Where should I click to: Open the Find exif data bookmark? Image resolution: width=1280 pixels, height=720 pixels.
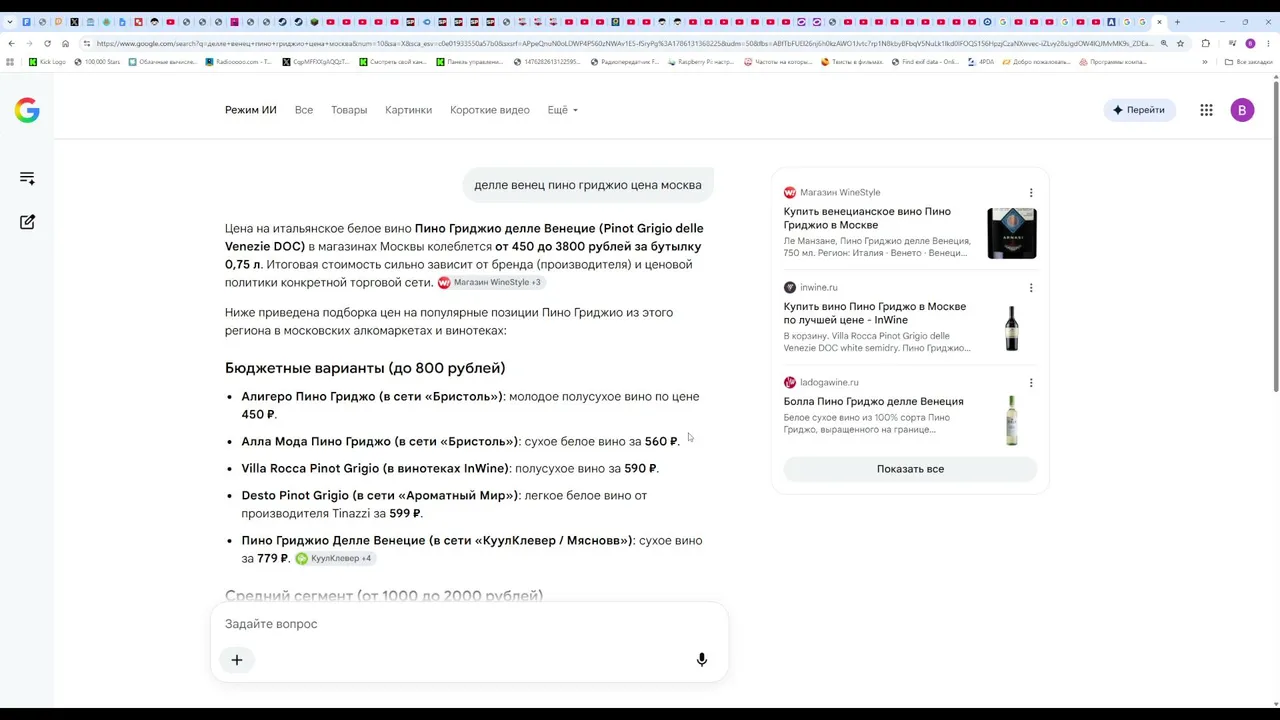[x=925, y=62]
